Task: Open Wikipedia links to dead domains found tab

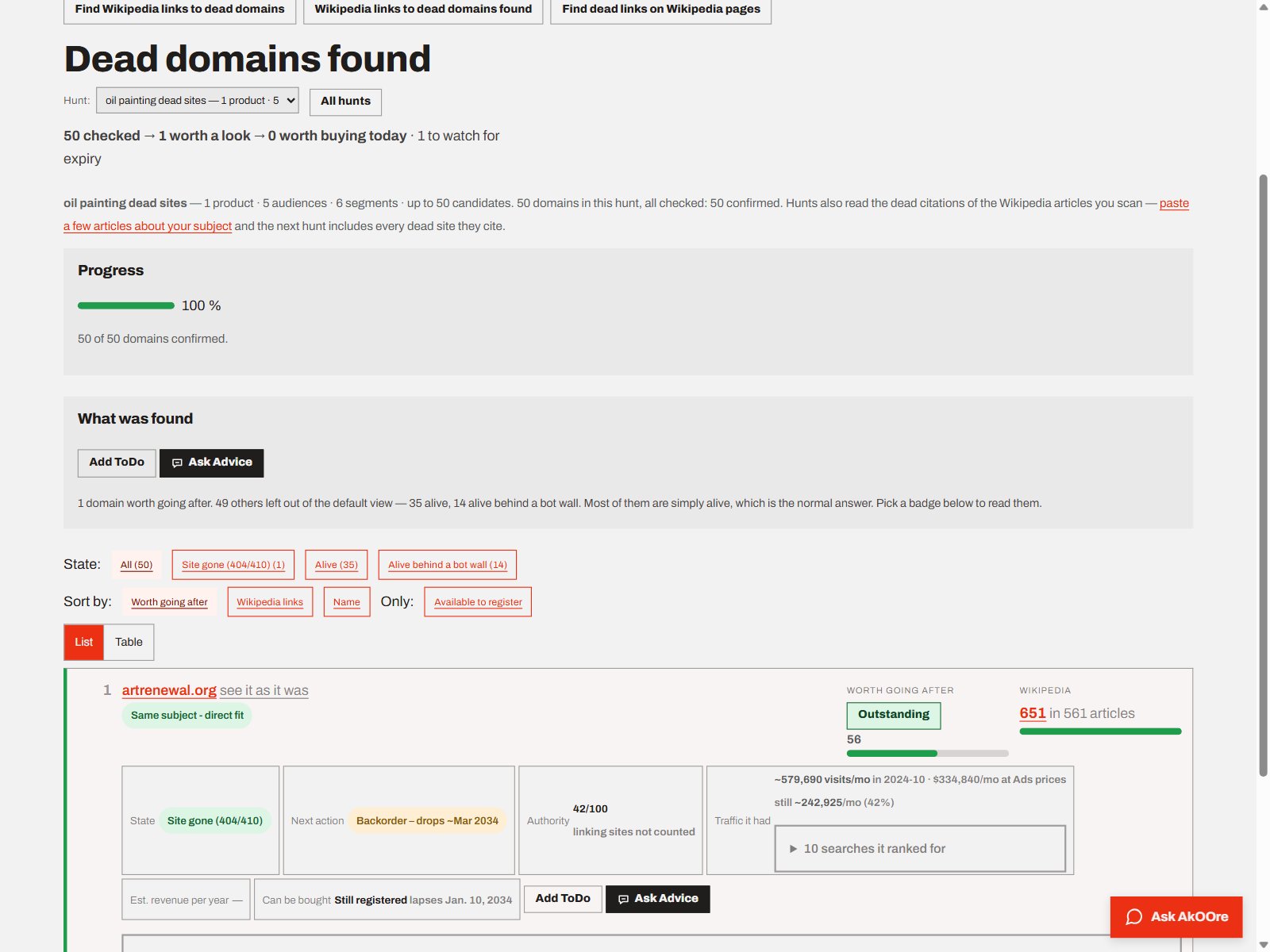Action: pyautogui.click(x=423, y=10)
